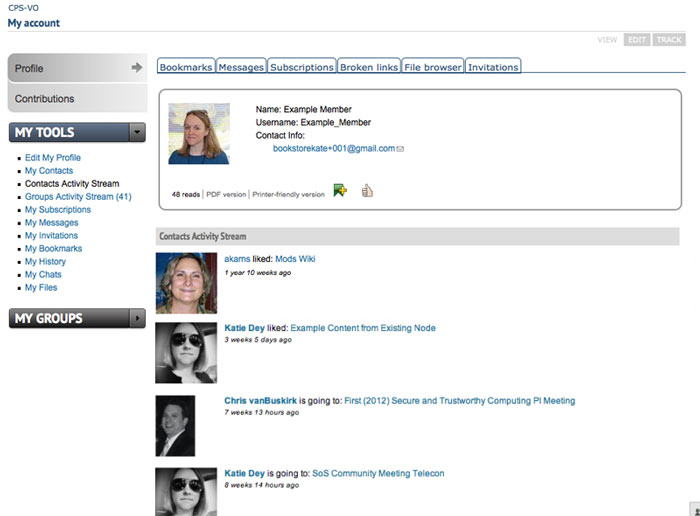The image size is (700, 516).
Task: Open the Mods Wiki link
Action: (x=295, y=258)
